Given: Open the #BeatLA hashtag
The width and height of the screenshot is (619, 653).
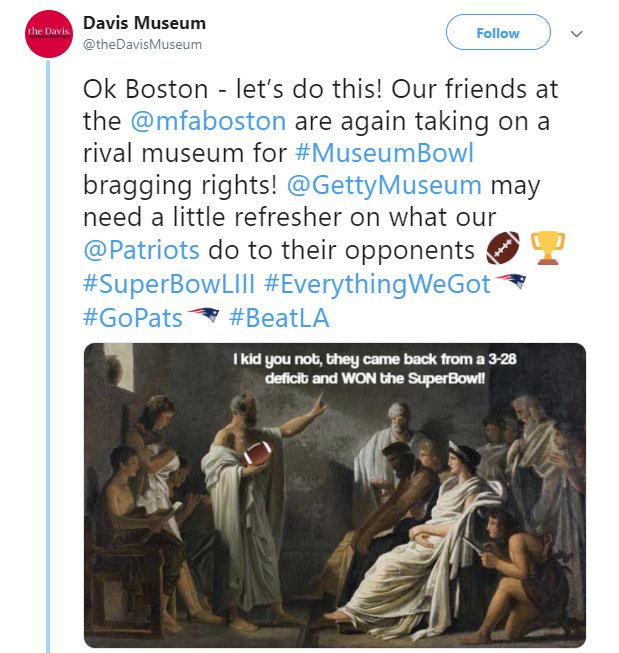Looking at the screenshot, I should 278,318.
